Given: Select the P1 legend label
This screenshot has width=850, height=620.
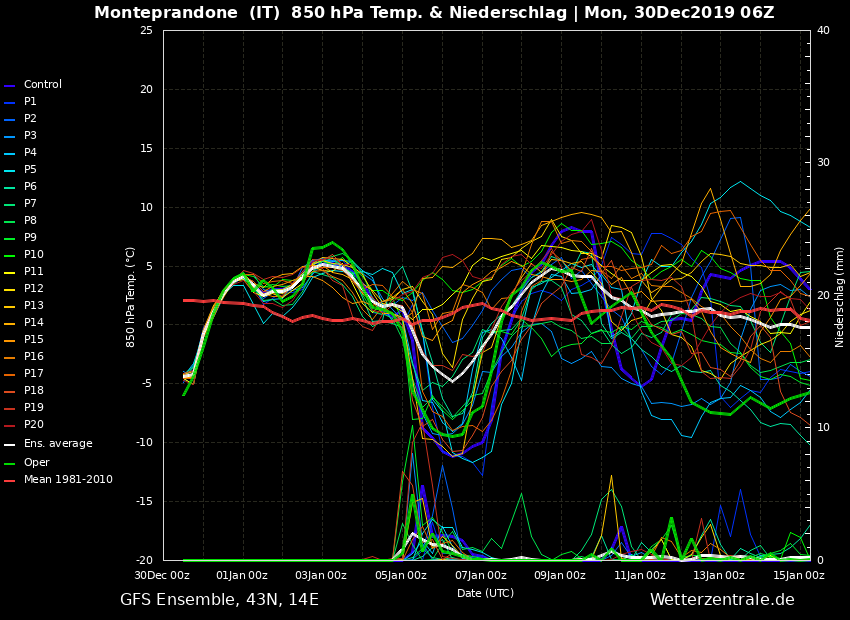Looking at the screenshot, I should click(30, 102).
